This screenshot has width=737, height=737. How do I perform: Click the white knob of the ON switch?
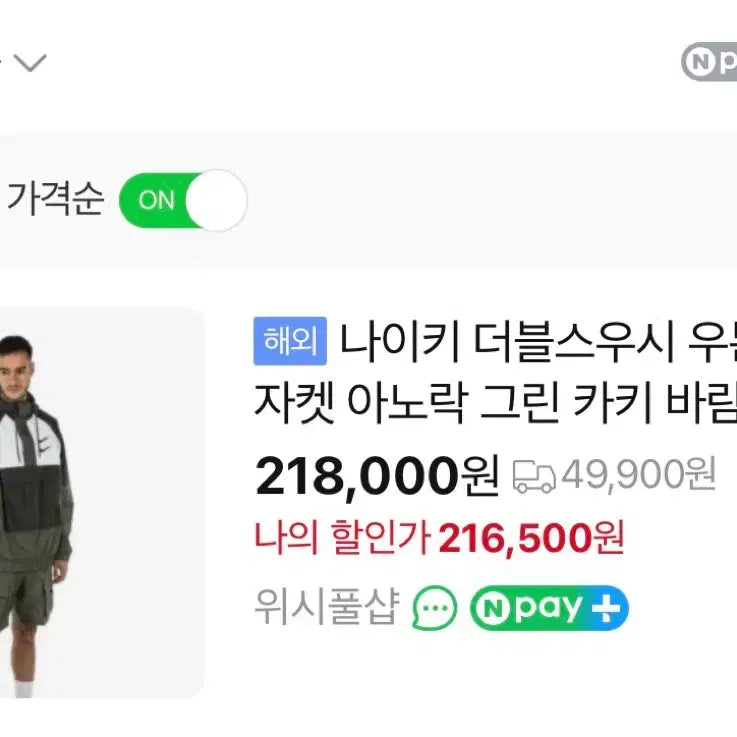(x=216, y=200)
